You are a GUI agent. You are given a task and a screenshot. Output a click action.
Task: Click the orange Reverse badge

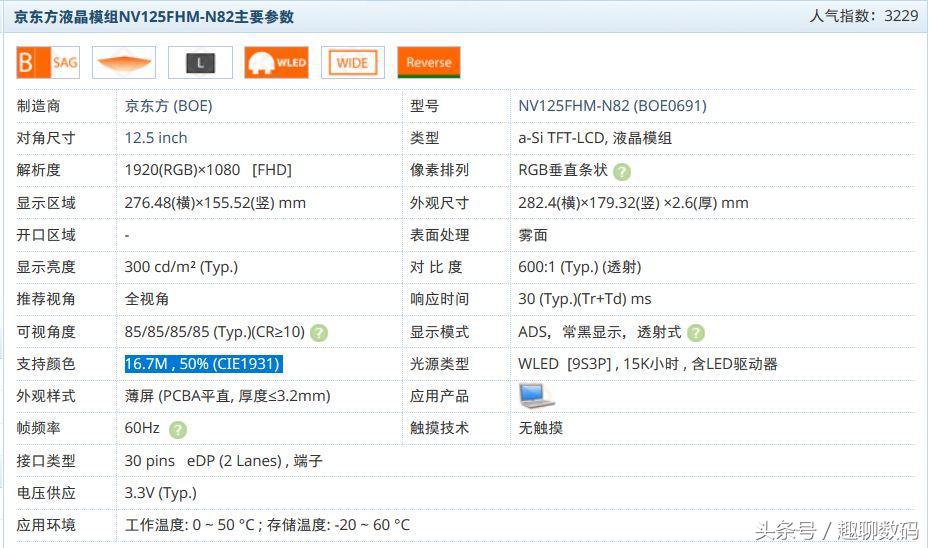pyautogui.click(x=429, y=62)
